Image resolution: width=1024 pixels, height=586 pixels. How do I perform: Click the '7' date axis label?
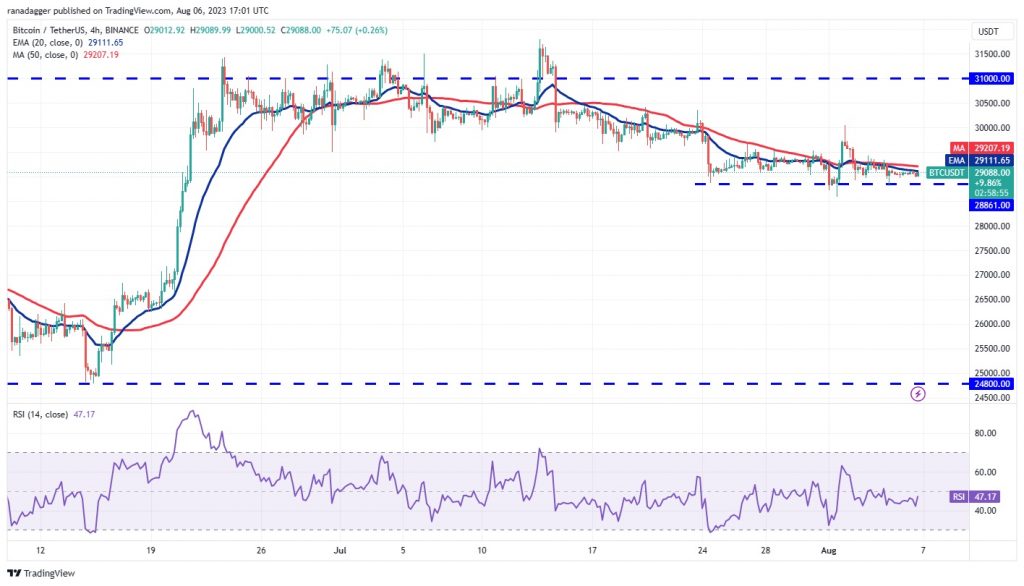click(923, 551)
